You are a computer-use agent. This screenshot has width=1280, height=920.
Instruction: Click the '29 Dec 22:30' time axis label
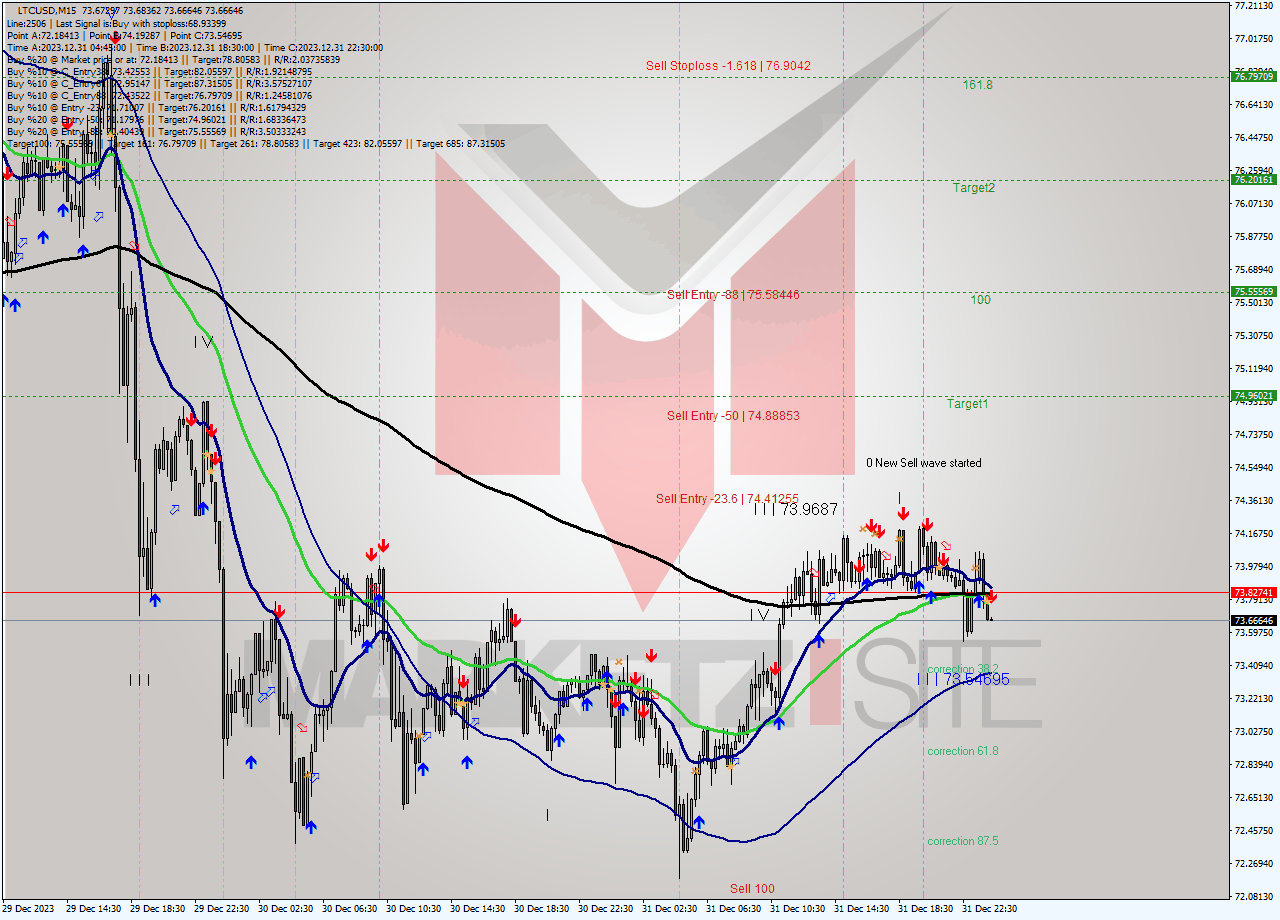tap(221, 909)
